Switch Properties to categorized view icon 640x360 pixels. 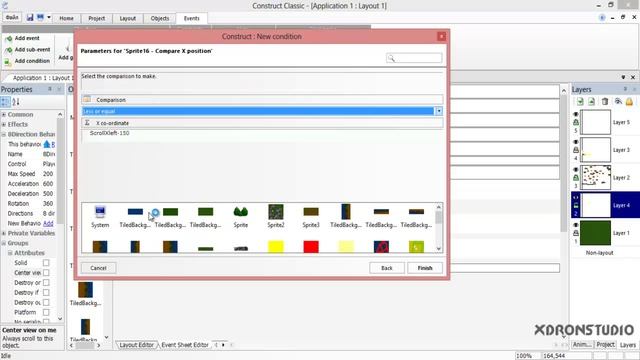5,102
